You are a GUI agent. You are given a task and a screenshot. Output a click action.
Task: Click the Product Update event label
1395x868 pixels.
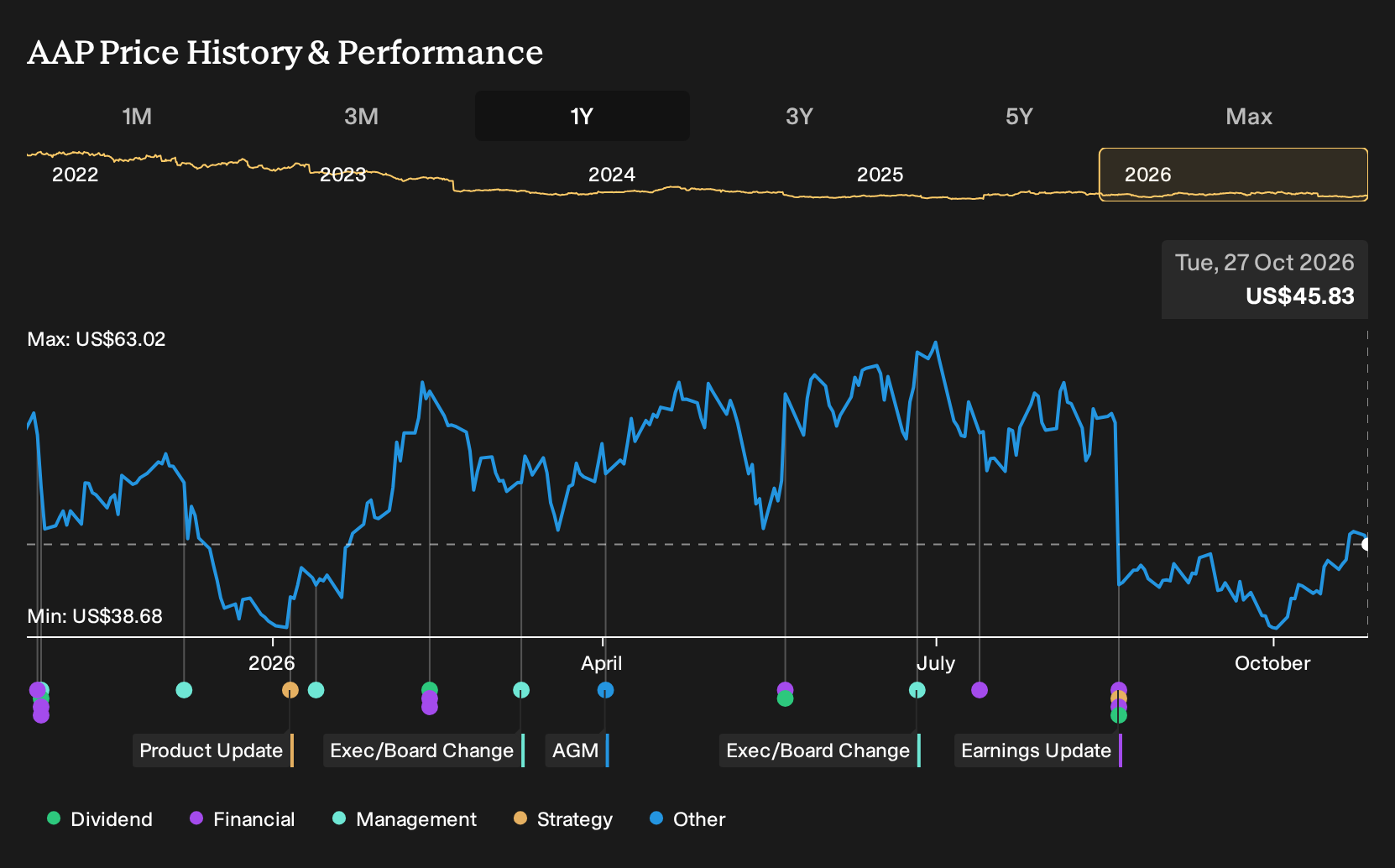213,750
